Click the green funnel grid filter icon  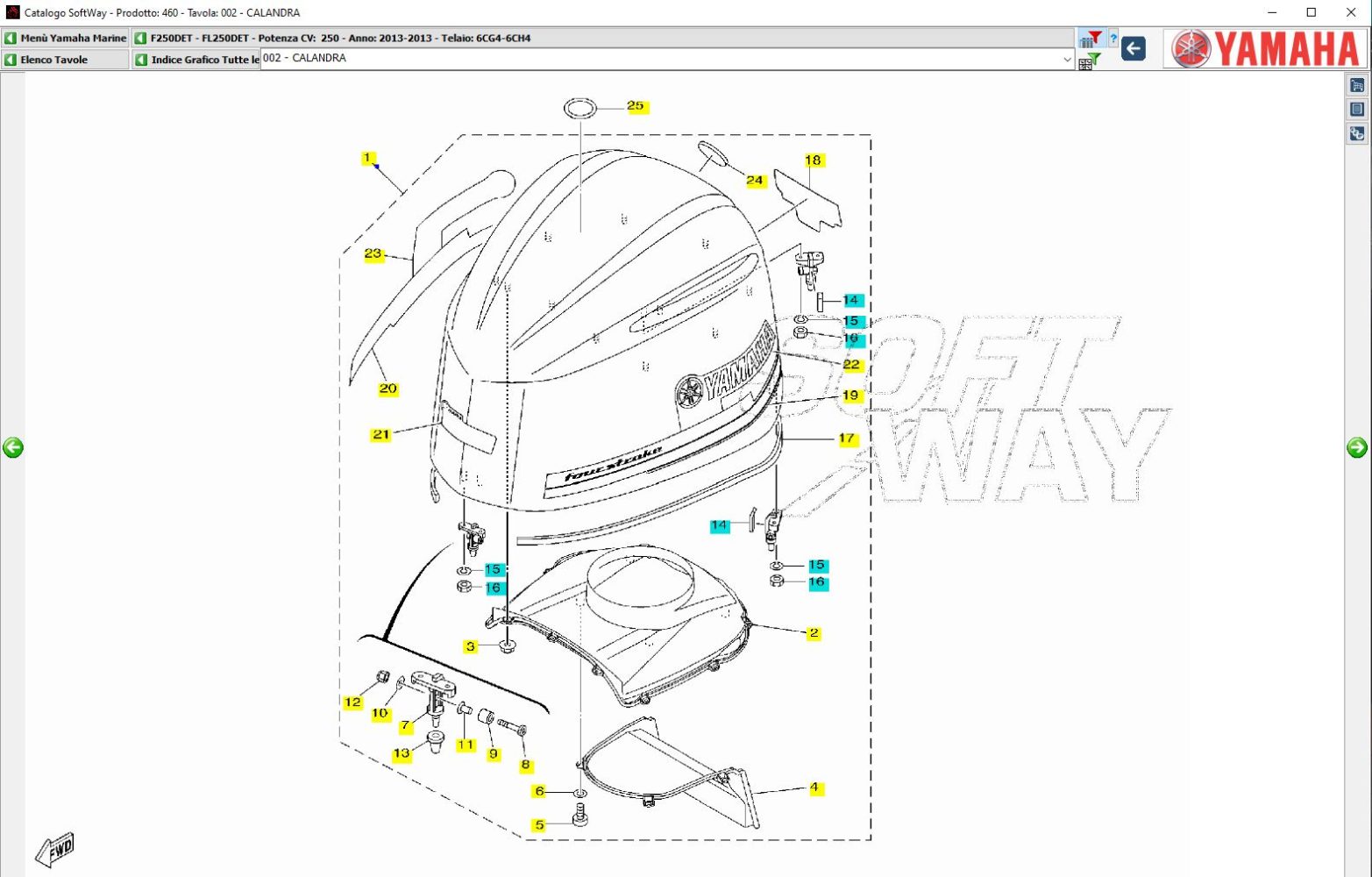[x=1090, y=61]
